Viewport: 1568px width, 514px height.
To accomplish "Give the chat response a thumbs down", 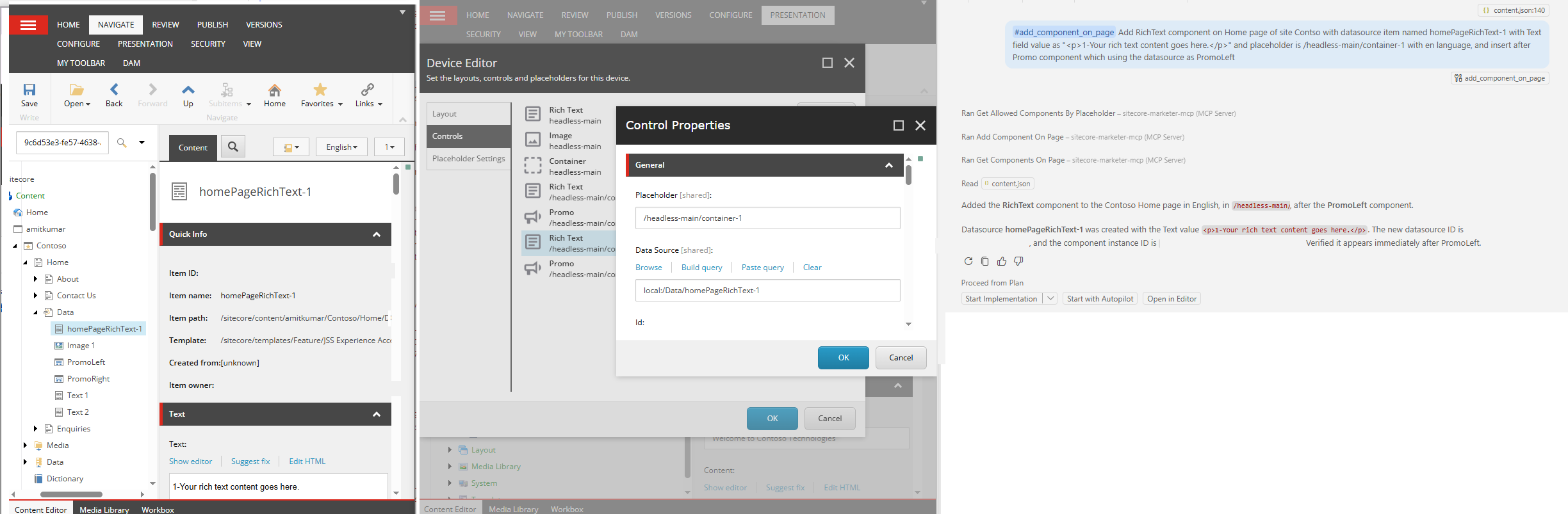I will tap(1018, 261).
